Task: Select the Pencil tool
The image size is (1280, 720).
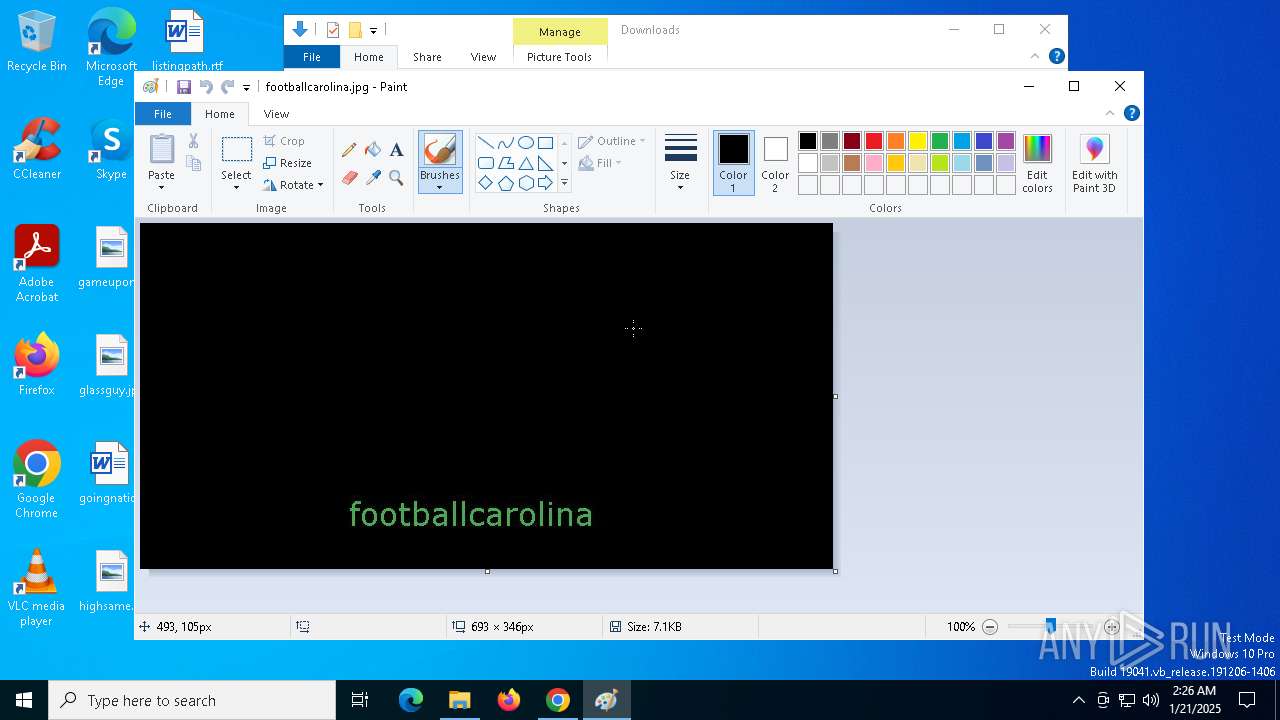Action: pos(349,150)
